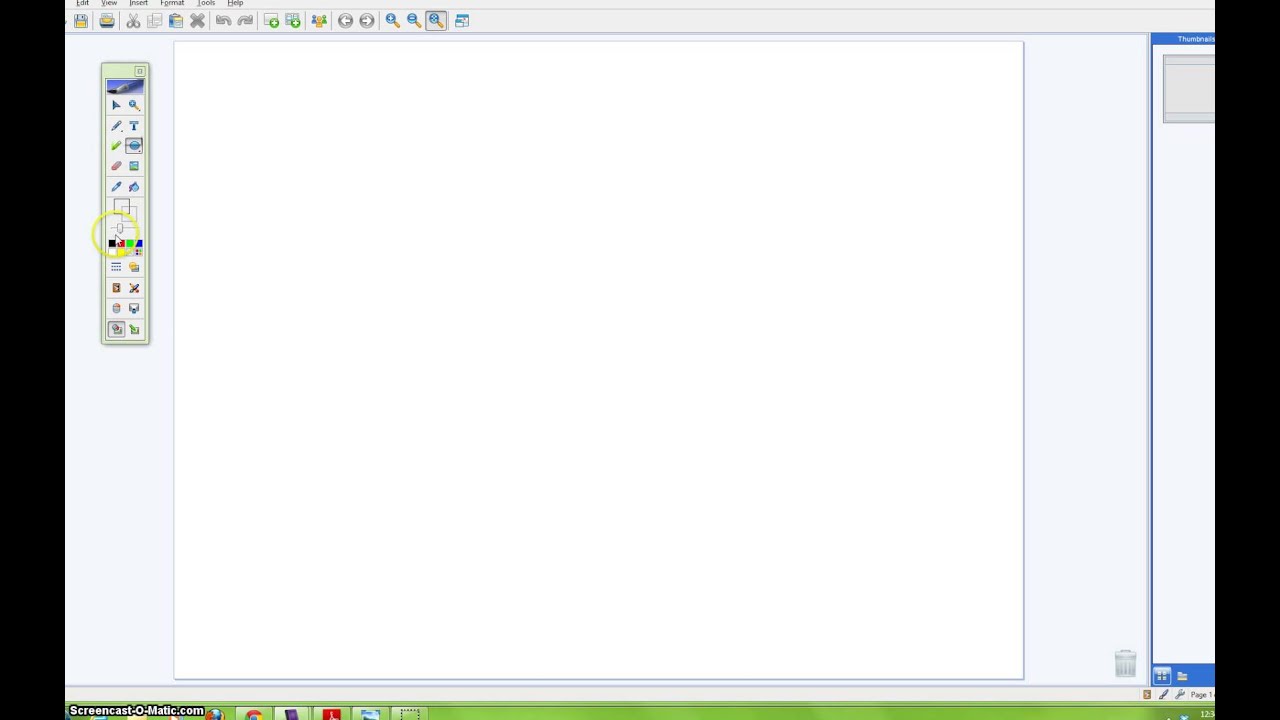The image size is (1280, 720).
Task: Insert a new blank page
Action: (271, 20)
